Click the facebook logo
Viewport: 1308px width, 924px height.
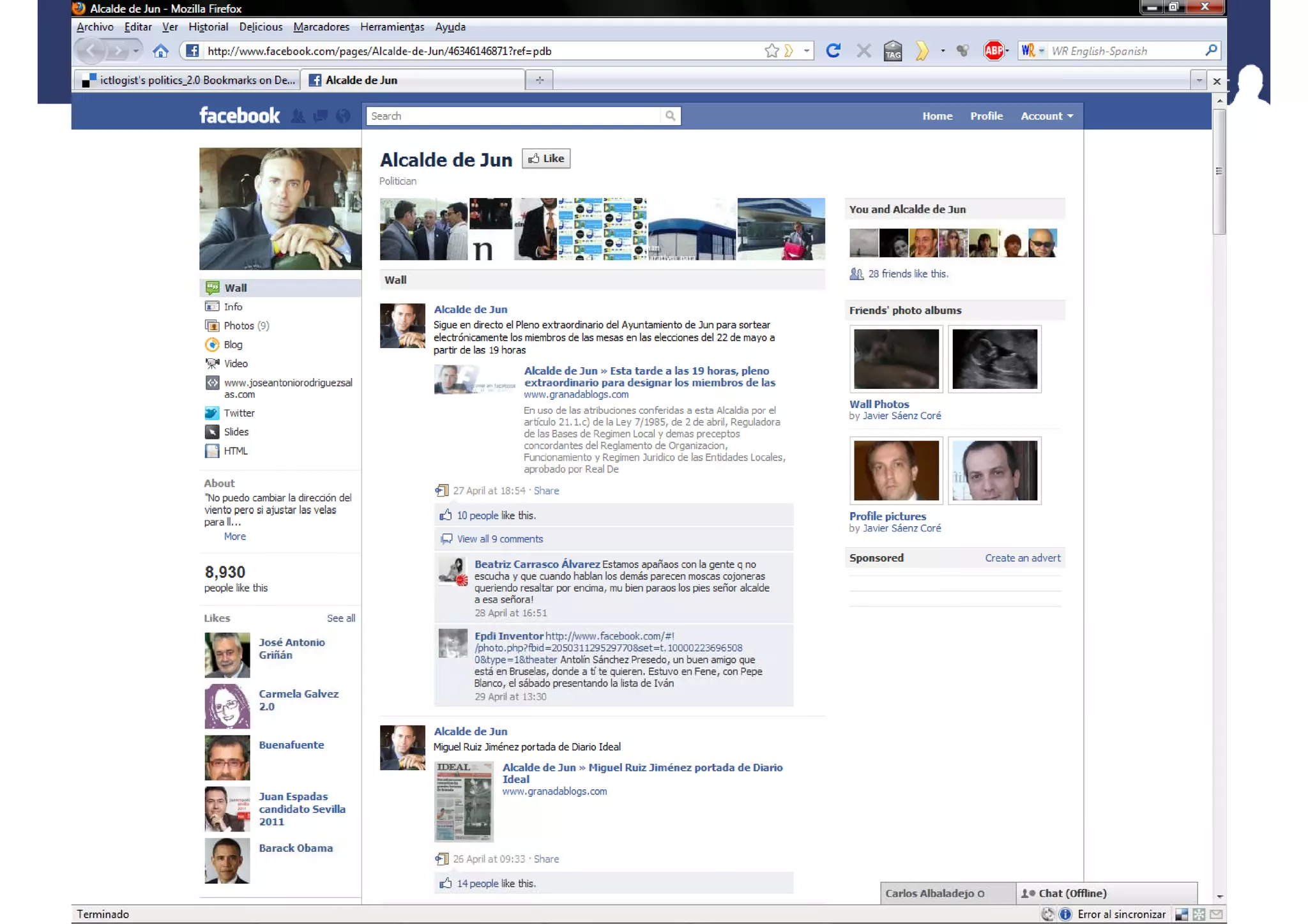click(x=240, y=116)
